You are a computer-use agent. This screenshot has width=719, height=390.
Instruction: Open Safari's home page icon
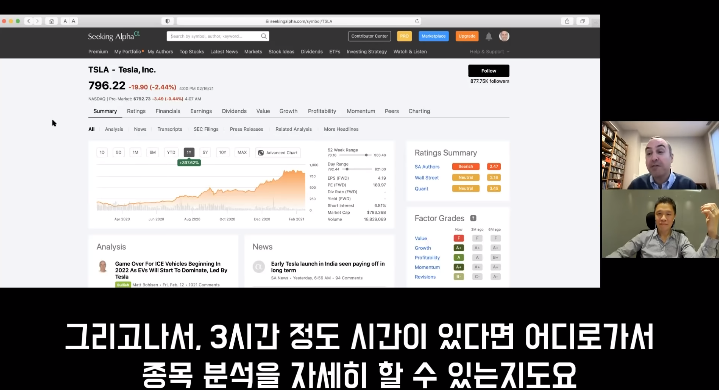[51, 21]
